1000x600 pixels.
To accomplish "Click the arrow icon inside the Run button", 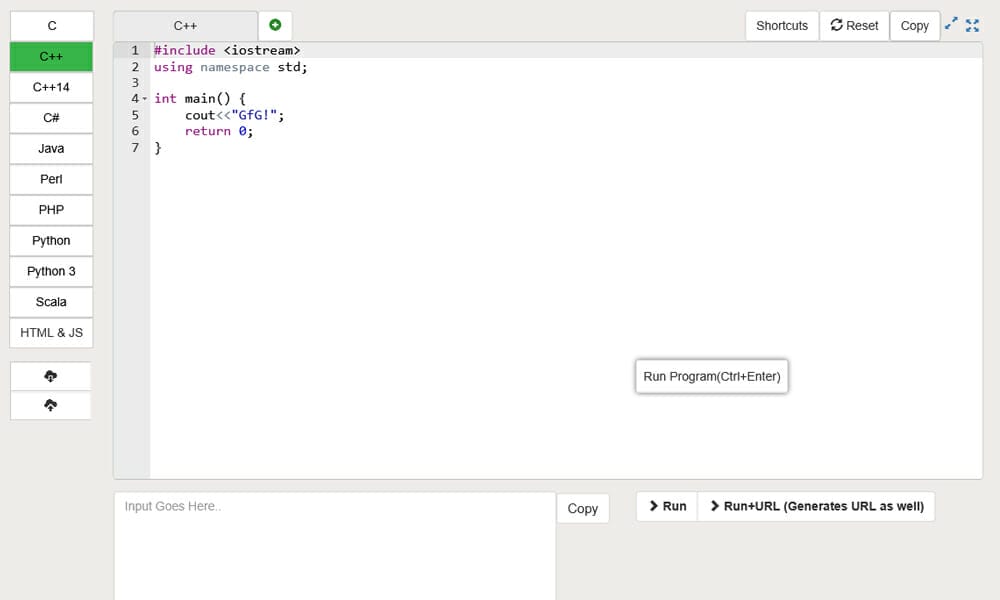I will 652,506.
